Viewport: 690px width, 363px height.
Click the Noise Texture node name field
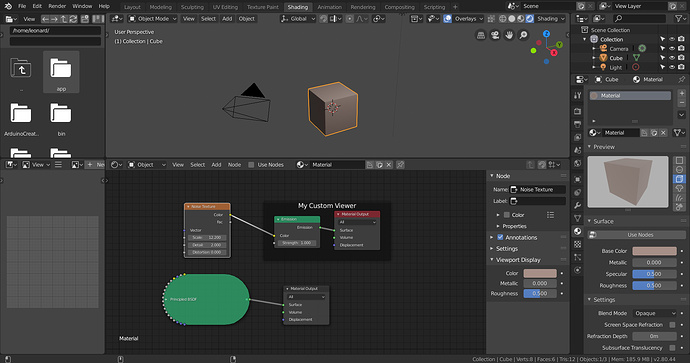(x=538, y=190)
